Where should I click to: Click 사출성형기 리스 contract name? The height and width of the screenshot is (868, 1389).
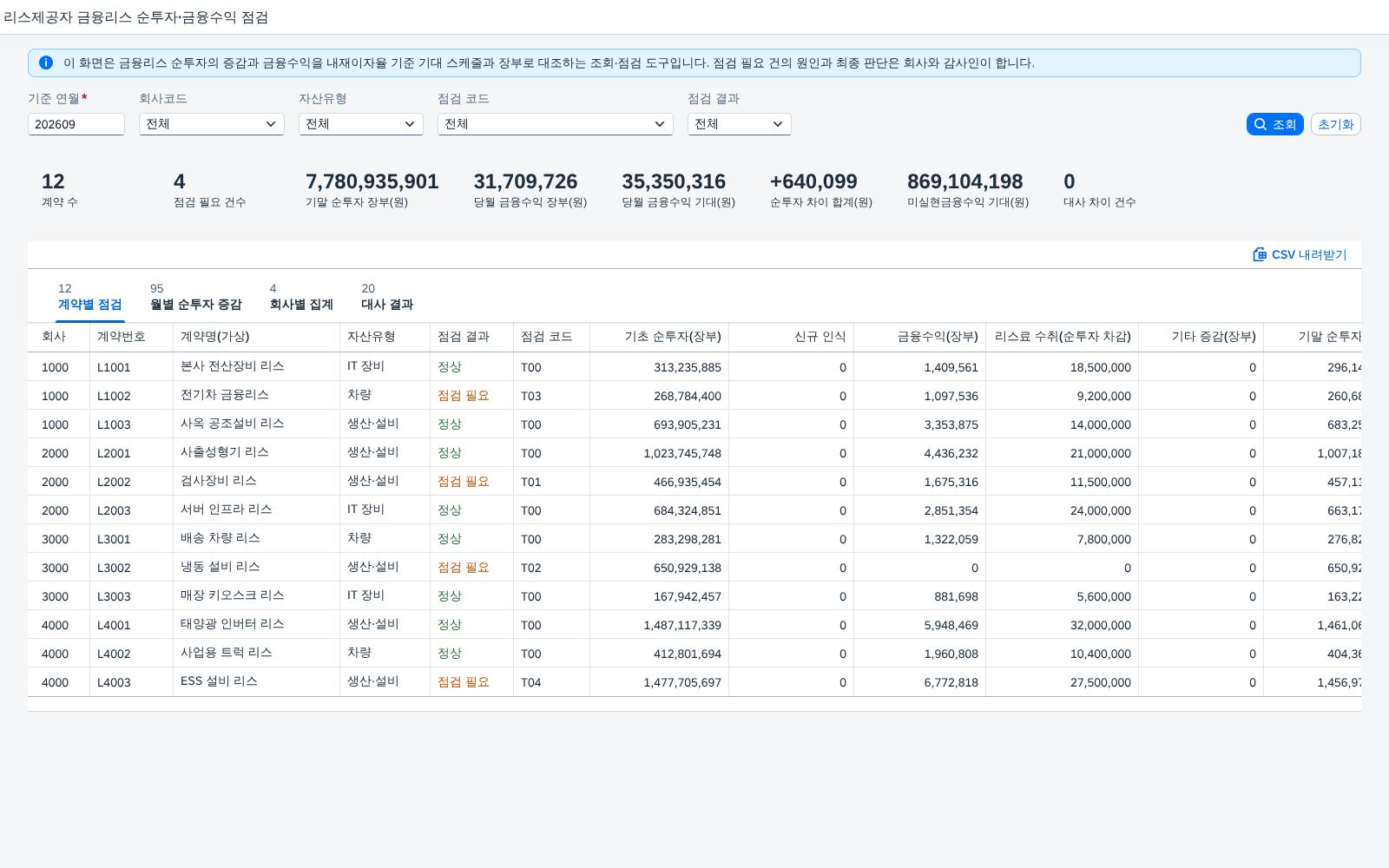[225, 452]
